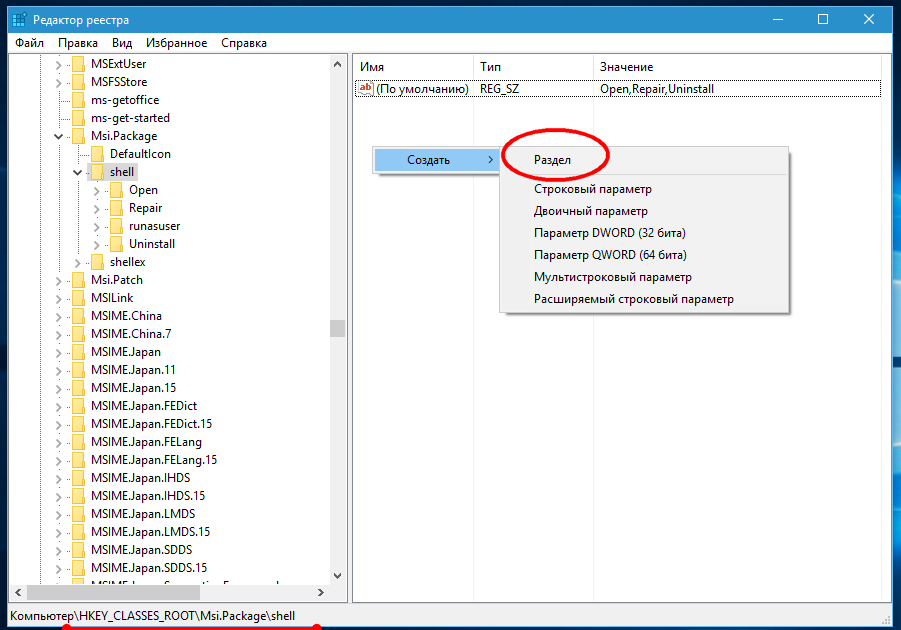Choose Раздел from the submenu
The width and height of the screenshot is (901, 630).
644,160
